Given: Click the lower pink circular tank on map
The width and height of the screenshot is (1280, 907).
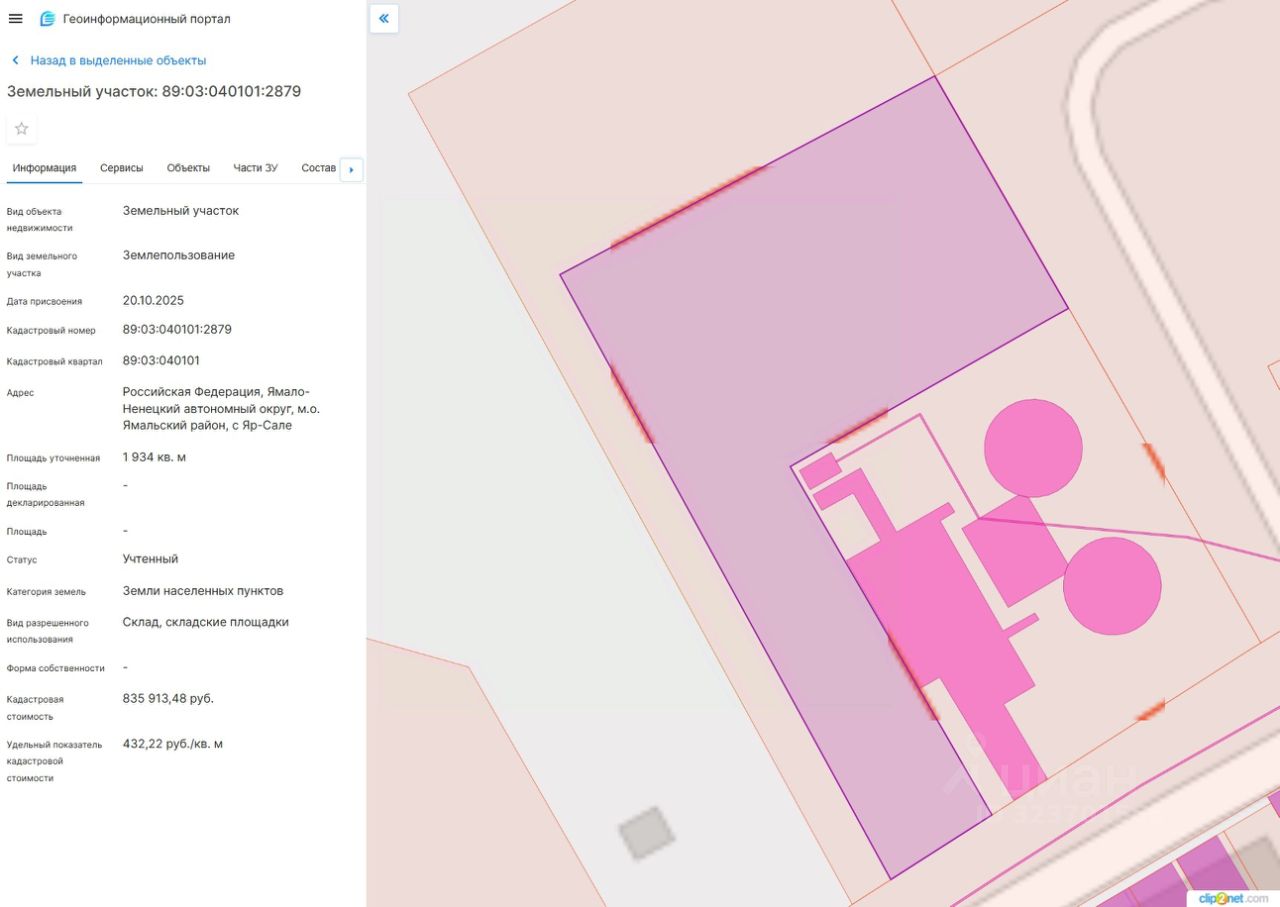Looking at the screenshot, I should tap(1112, 586).
